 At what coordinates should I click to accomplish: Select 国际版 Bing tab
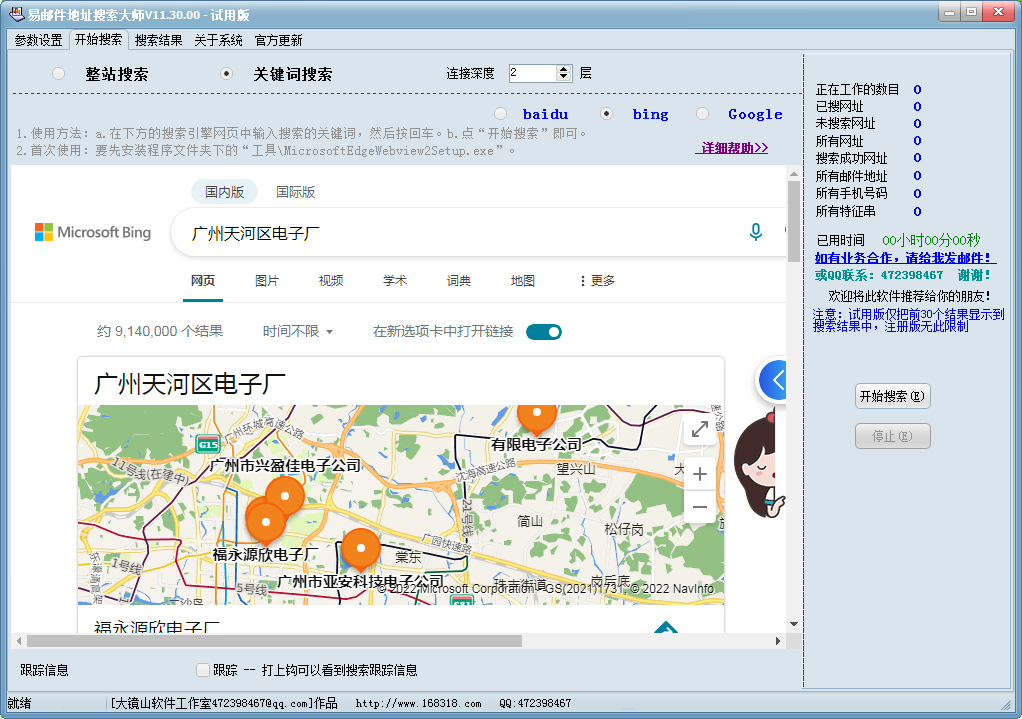pyautogui.click(x=295, y=192)
